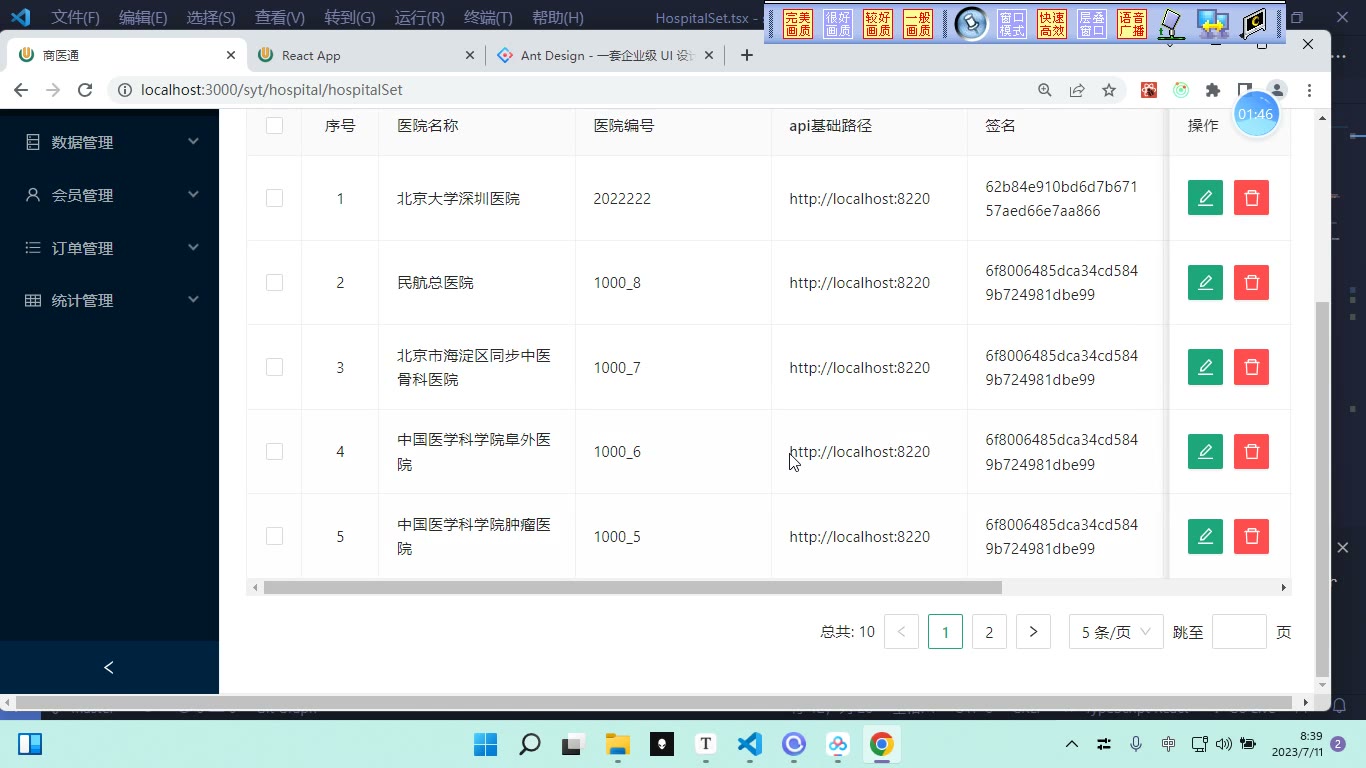This screenshot has width=1366, height=768.
Task: Open the 5 条/页 page size dropdown
Action: pyautogui.click(x=1116, y=632)
